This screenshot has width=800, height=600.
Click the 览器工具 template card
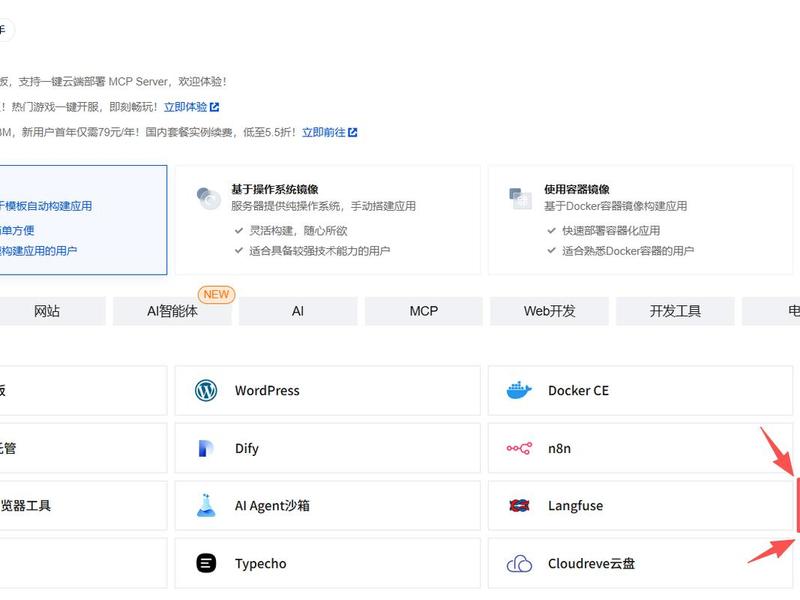[x=83, y=506]
